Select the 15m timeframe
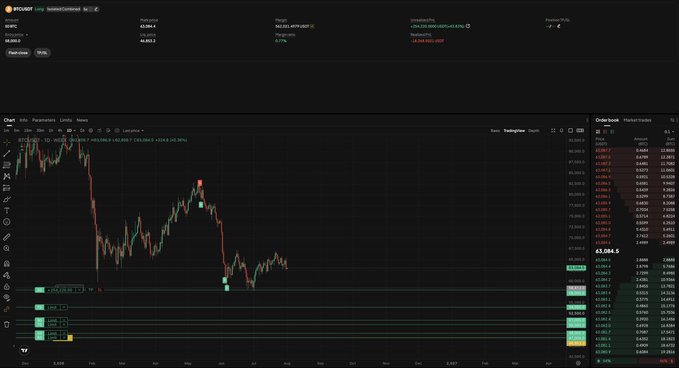 coord(28,130)
